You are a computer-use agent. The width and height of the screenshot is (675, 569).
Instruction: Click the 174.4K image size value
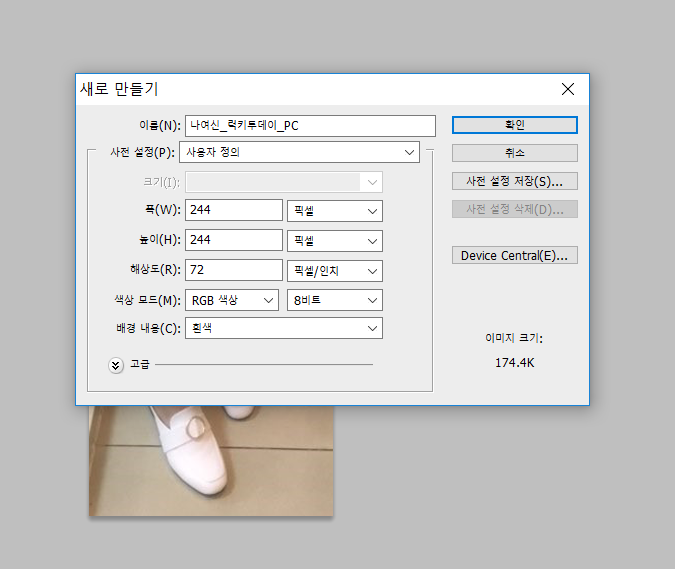pyautogui.click(x=514, y=363)
